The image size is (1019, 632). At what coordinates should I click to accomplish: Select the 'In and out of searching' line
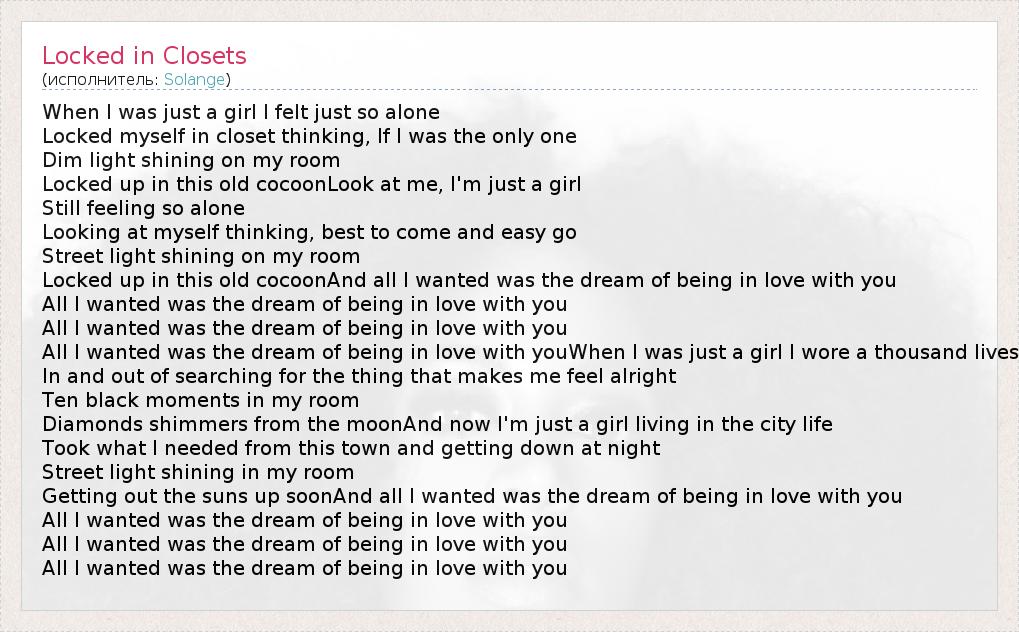coord(359,376)
